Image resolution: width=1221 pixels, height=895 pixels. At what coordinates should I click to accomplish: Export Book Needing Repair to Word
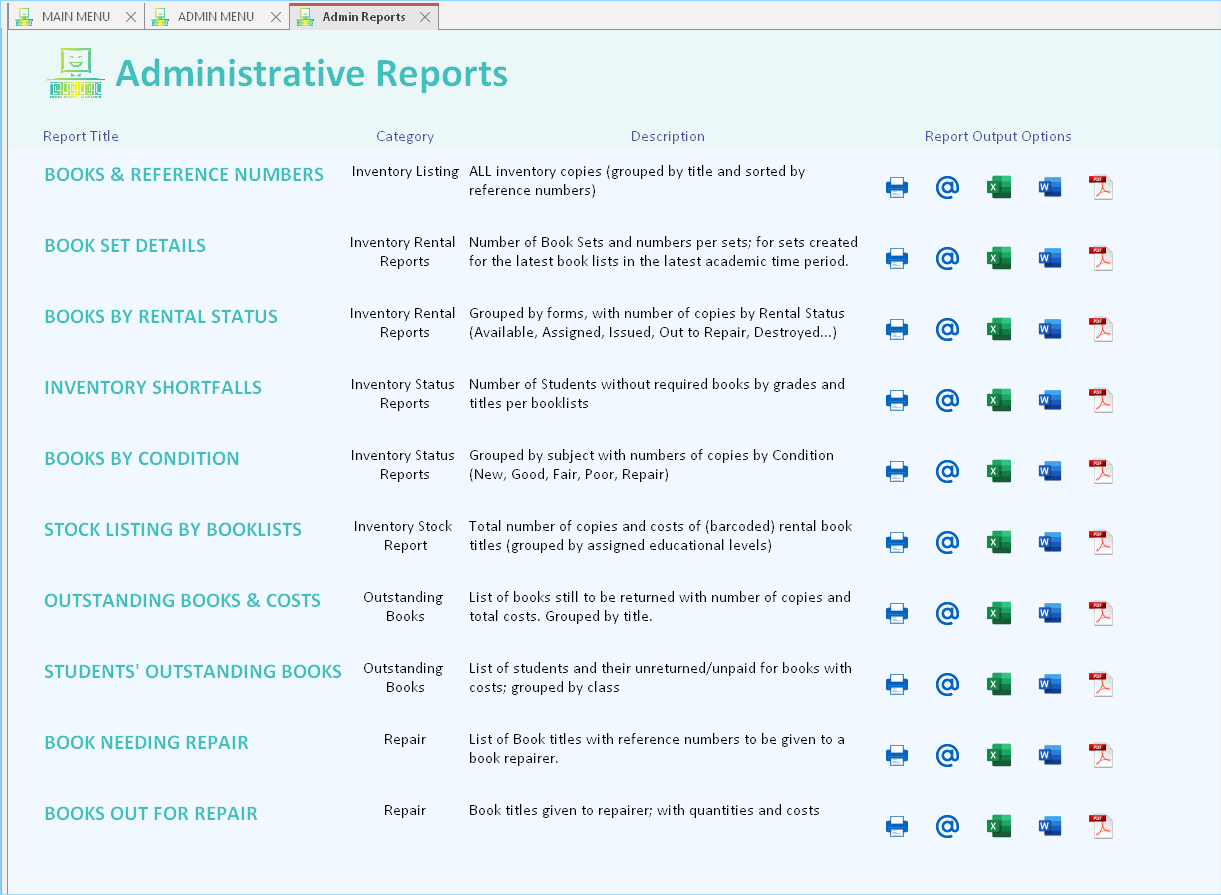[1050, 755]
